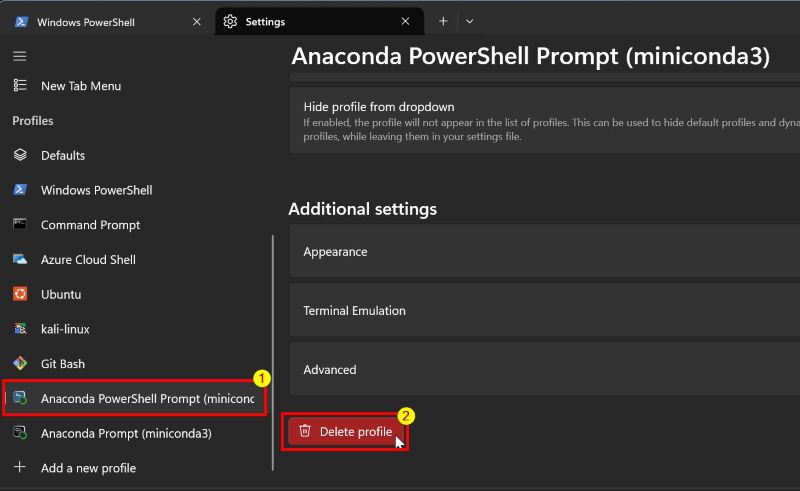
Task: Expand the Terminal Emulation section
Action: click(x=545, y=311)
